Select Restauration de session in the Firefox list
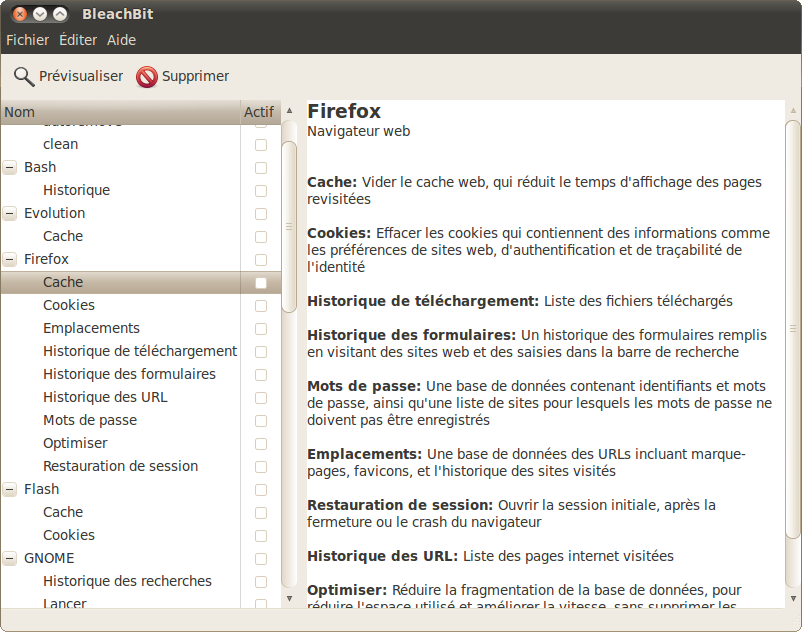The image size is (802, 632). [x=120, y=466]
